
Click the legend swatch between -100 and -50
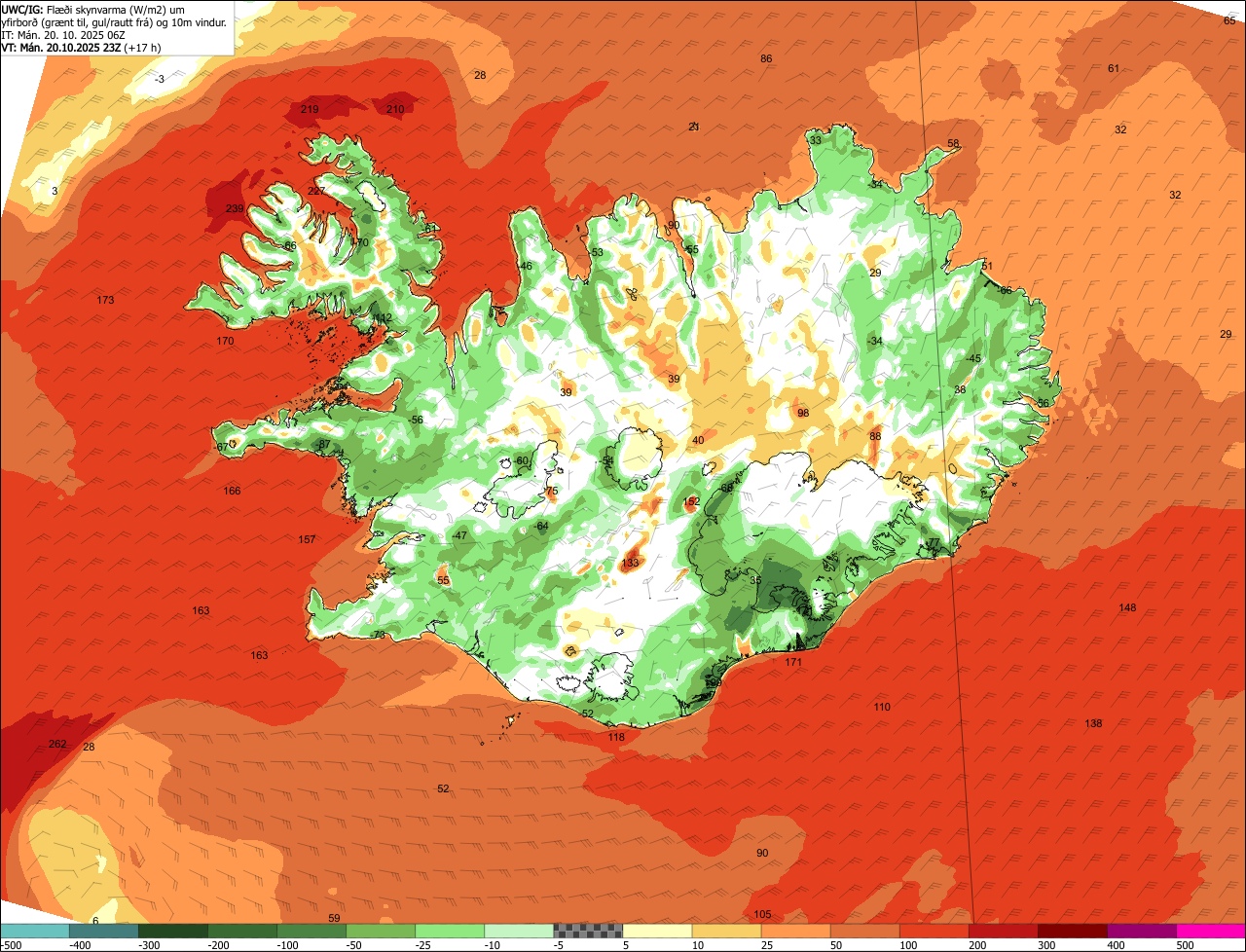coord(311,931)
